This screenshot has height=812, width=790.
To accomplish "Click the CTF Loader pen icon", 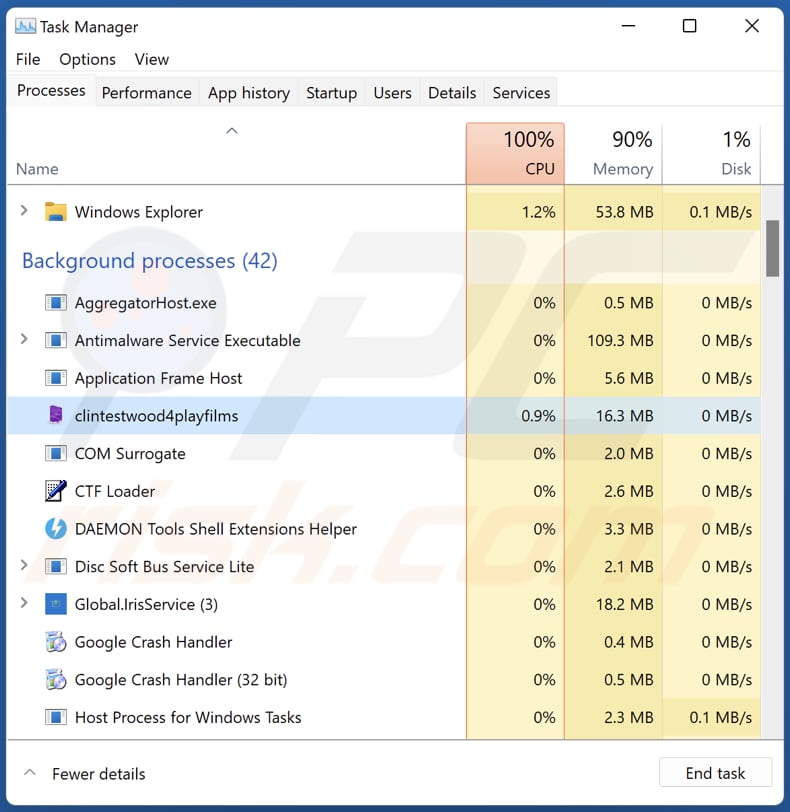I will point(56,491).
